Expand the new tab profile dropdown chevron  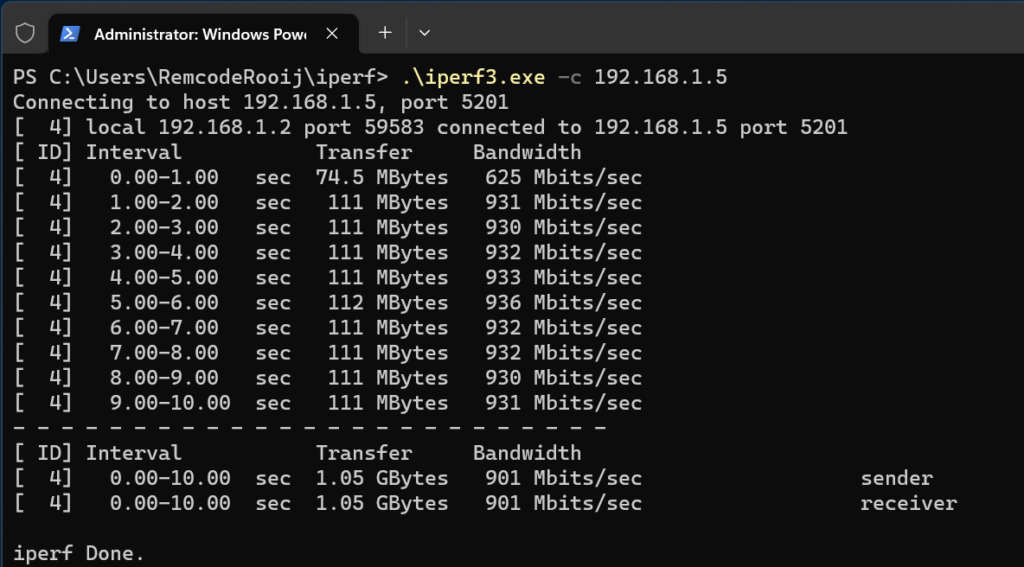pyautogui.click(x=424, y=33)
